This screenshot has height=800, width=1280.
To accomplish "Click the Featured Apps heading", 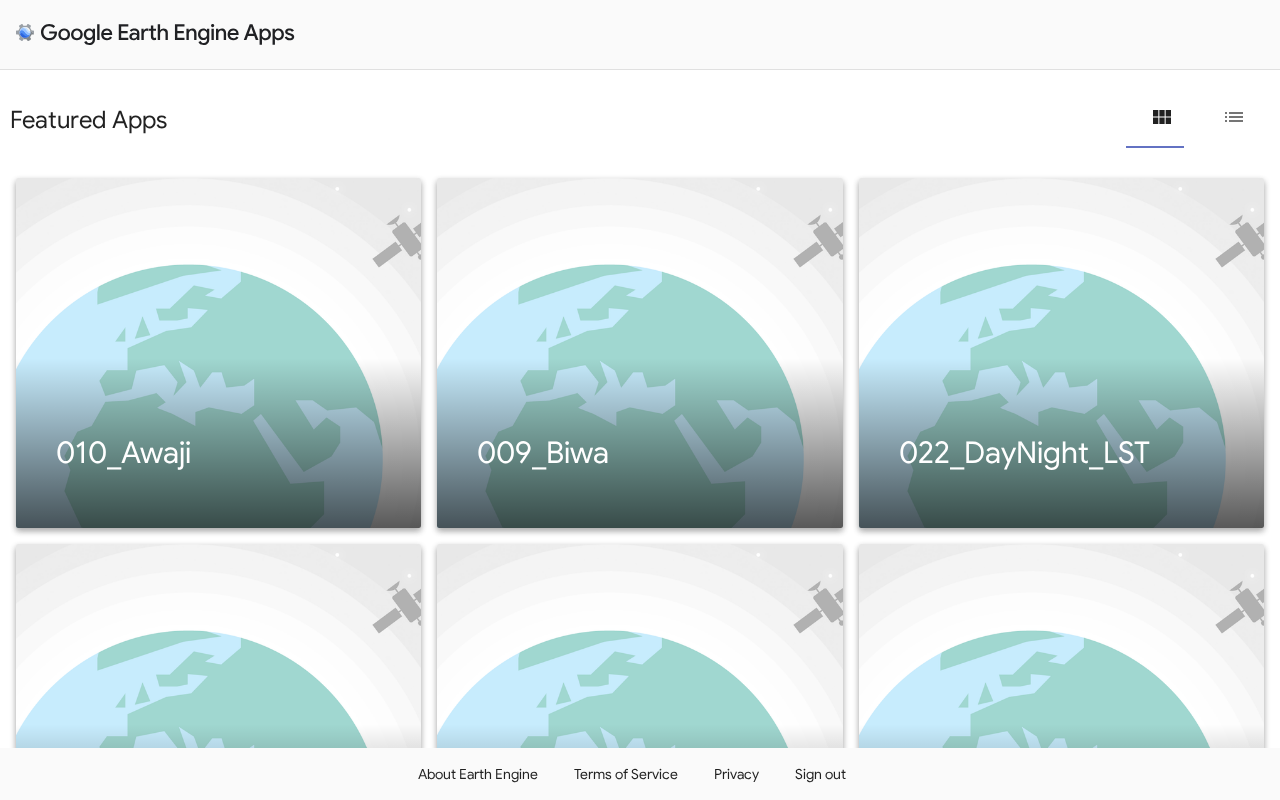I will pyautogui.click(x=88, y=120).
